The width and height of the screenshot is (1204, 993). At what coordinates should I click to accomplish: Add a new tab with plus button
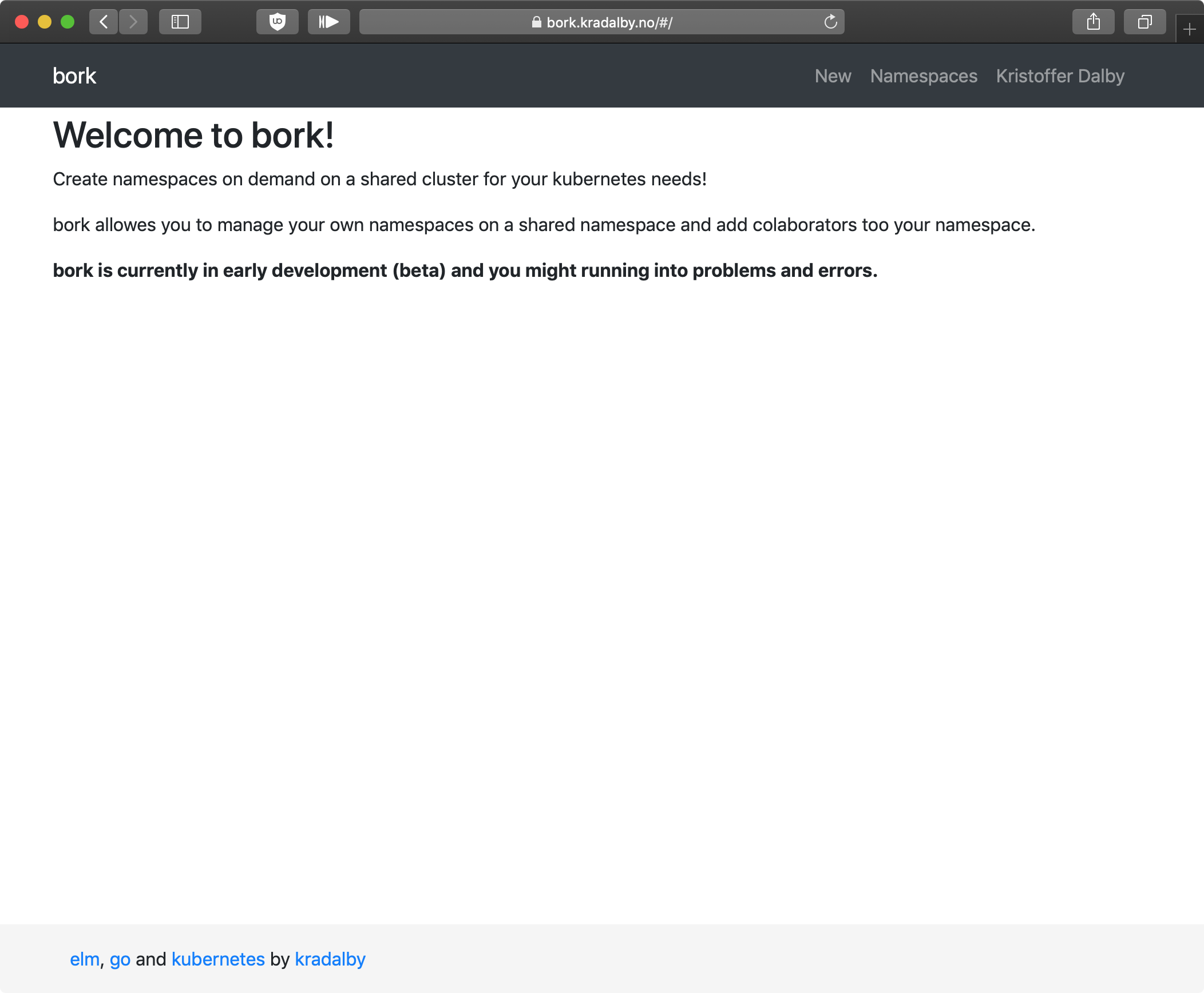[x=1190, y=29]
